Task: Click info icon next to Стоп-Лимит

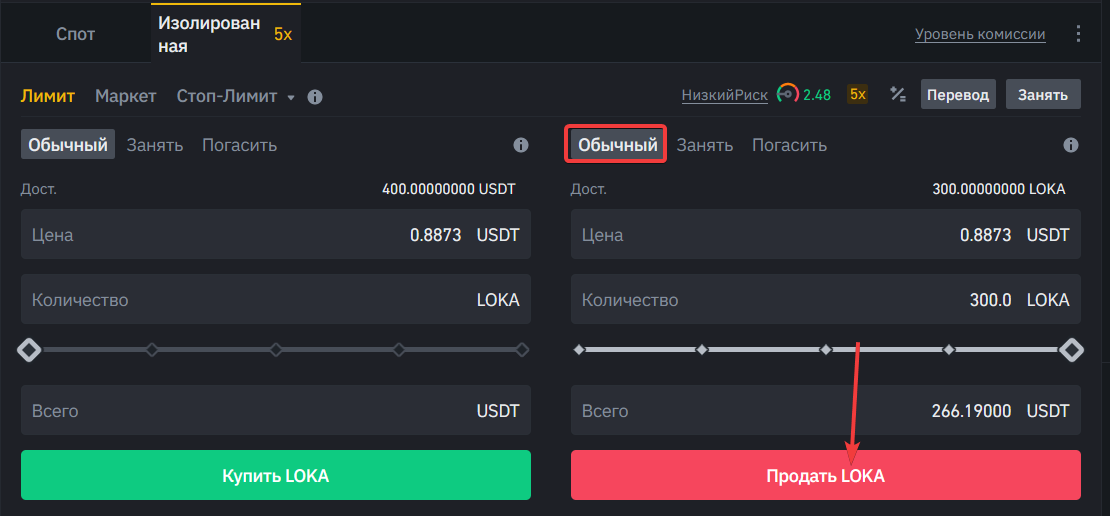Action: click(315, 97)
